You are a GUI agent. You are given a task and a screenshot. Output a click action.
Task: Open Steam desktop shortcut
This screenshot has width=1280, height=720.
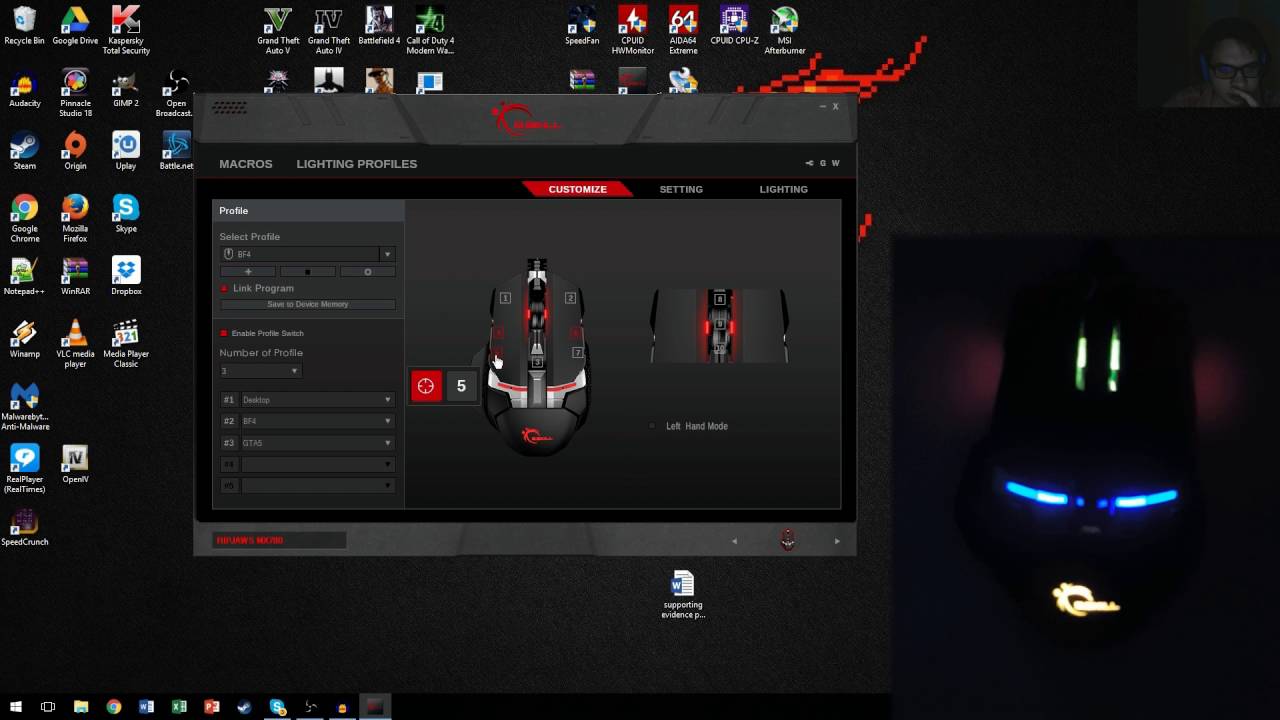pos(25,151)
